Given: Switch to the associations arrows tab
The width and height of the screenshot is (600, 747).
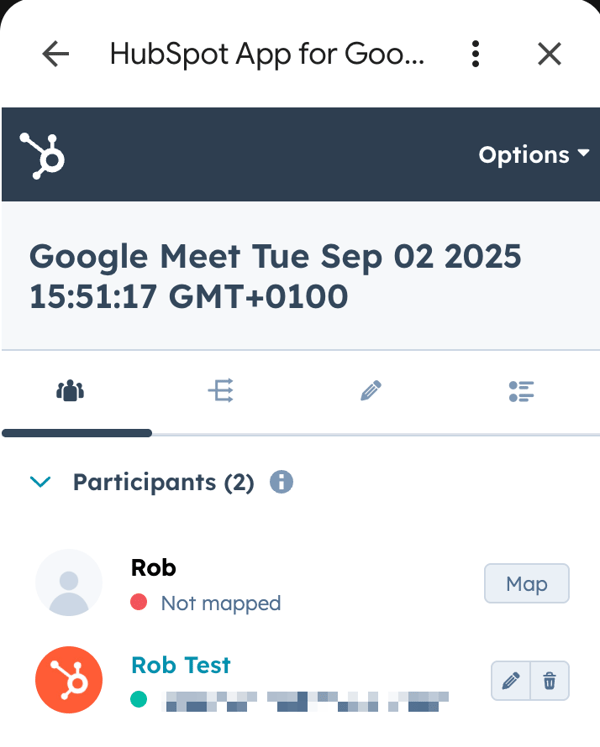Looking at the screenshot, I should point(221,391).
